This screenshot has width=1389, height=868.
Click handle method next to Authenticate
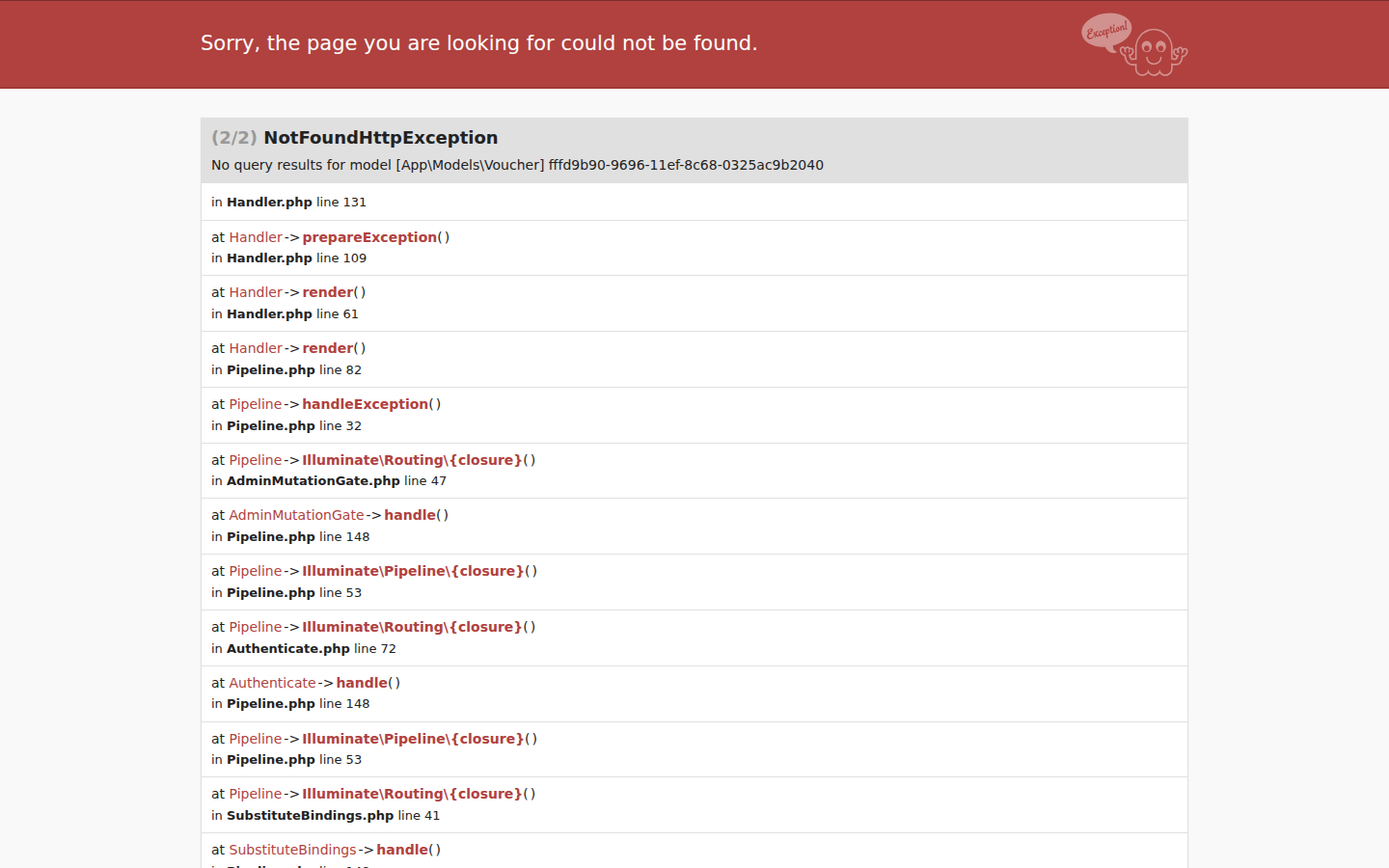(362, 683)
